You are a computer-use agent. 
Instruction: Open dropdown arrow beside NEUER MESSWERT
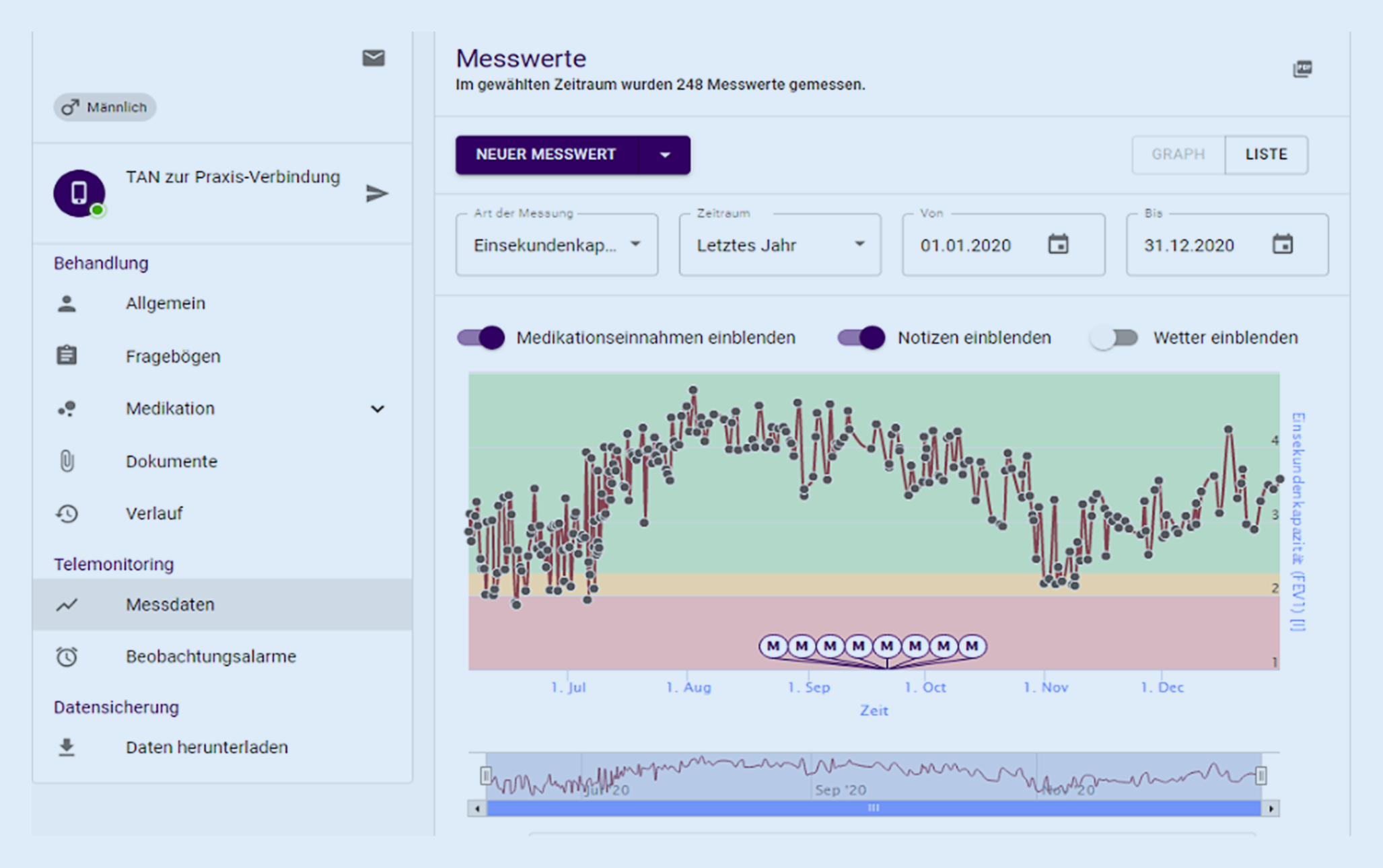(665, 155)
